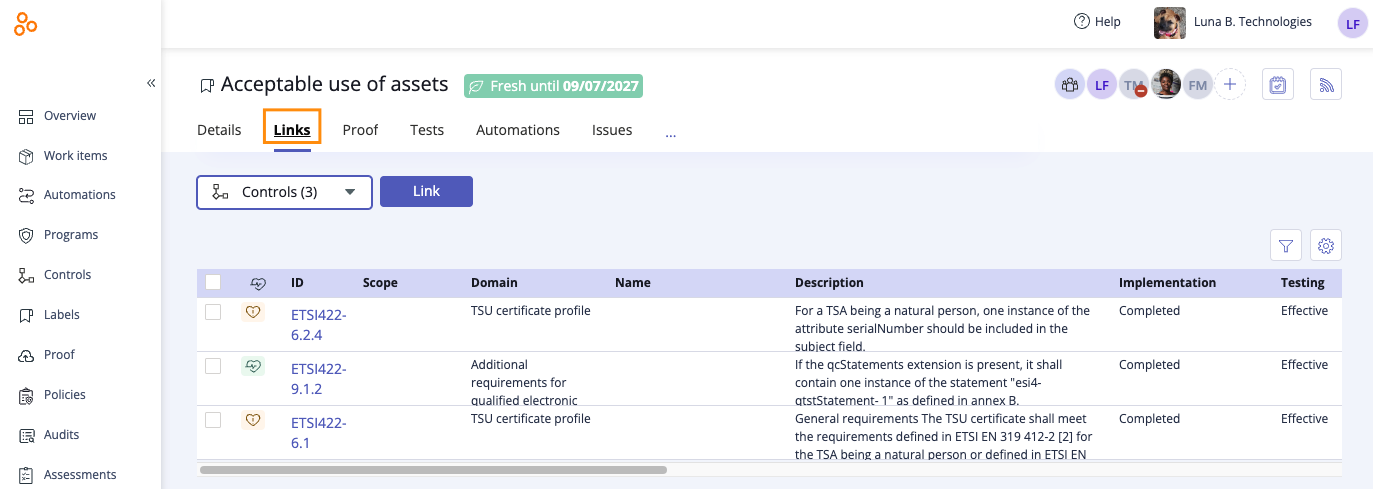The image size is (1373, 489).
Task: Select checkbox for ETSI422-6.2.4 row
Action: [x=213, y=312]
